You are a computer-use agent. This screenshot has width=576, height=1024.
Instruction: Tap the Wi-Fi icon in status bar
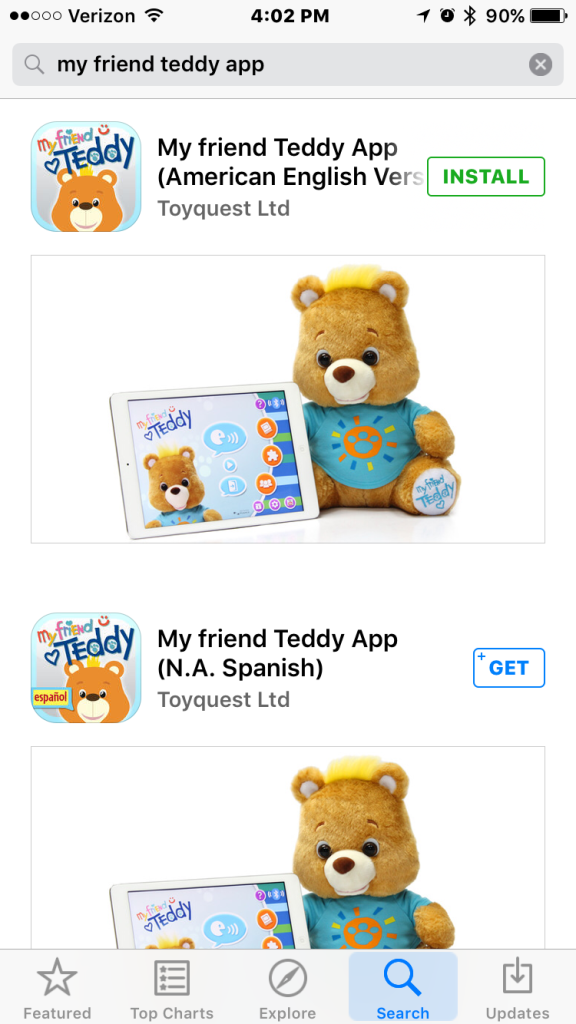pos(154,16)
